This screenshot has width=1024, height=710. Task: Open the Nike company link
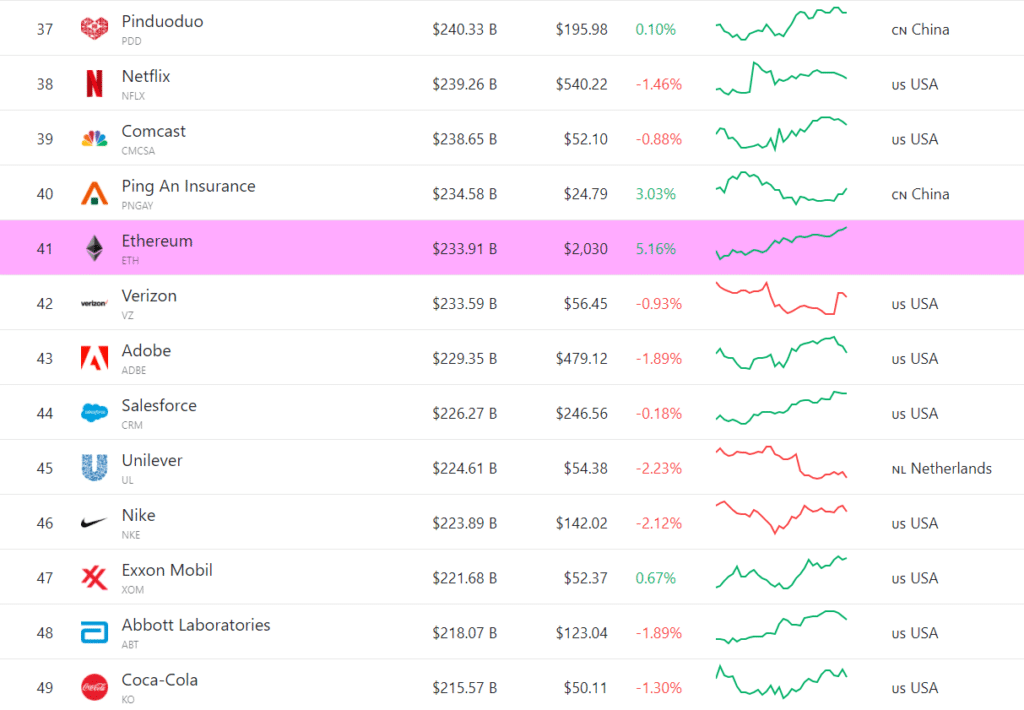tap(138, 515)
